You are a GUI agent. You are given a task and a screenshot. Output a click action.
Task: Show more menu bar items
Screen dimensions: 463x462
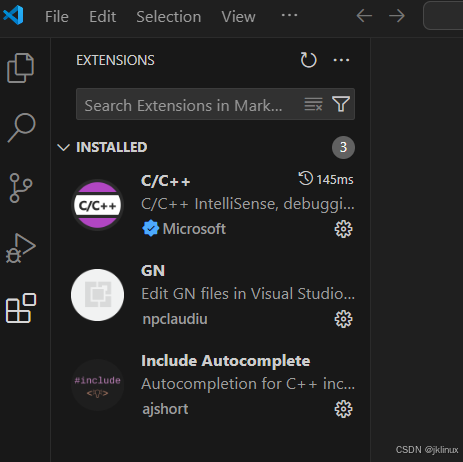point(289,15)
